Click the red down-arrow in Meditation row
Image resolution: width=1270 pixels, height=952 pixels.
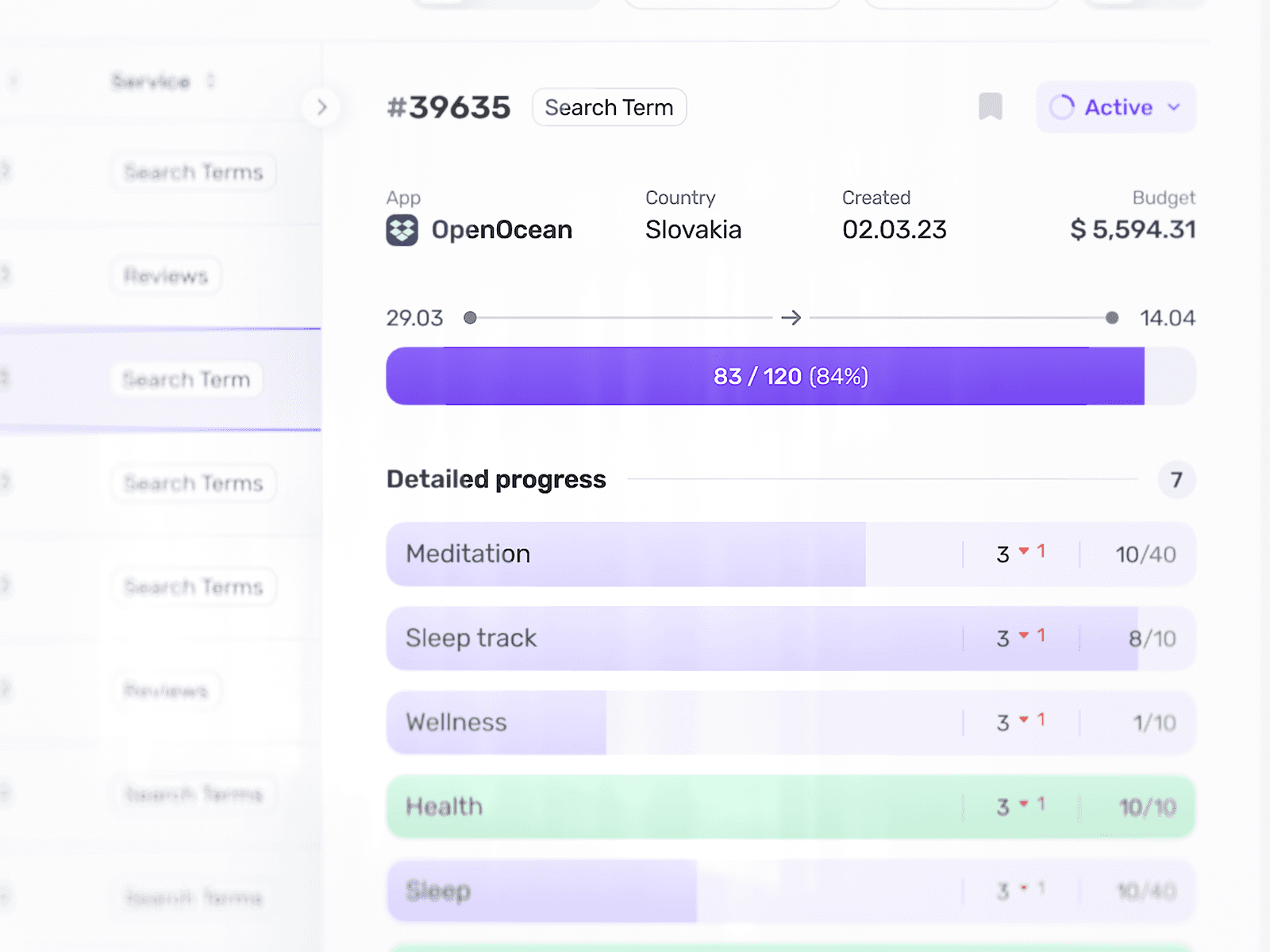(x=1024, y=551)
